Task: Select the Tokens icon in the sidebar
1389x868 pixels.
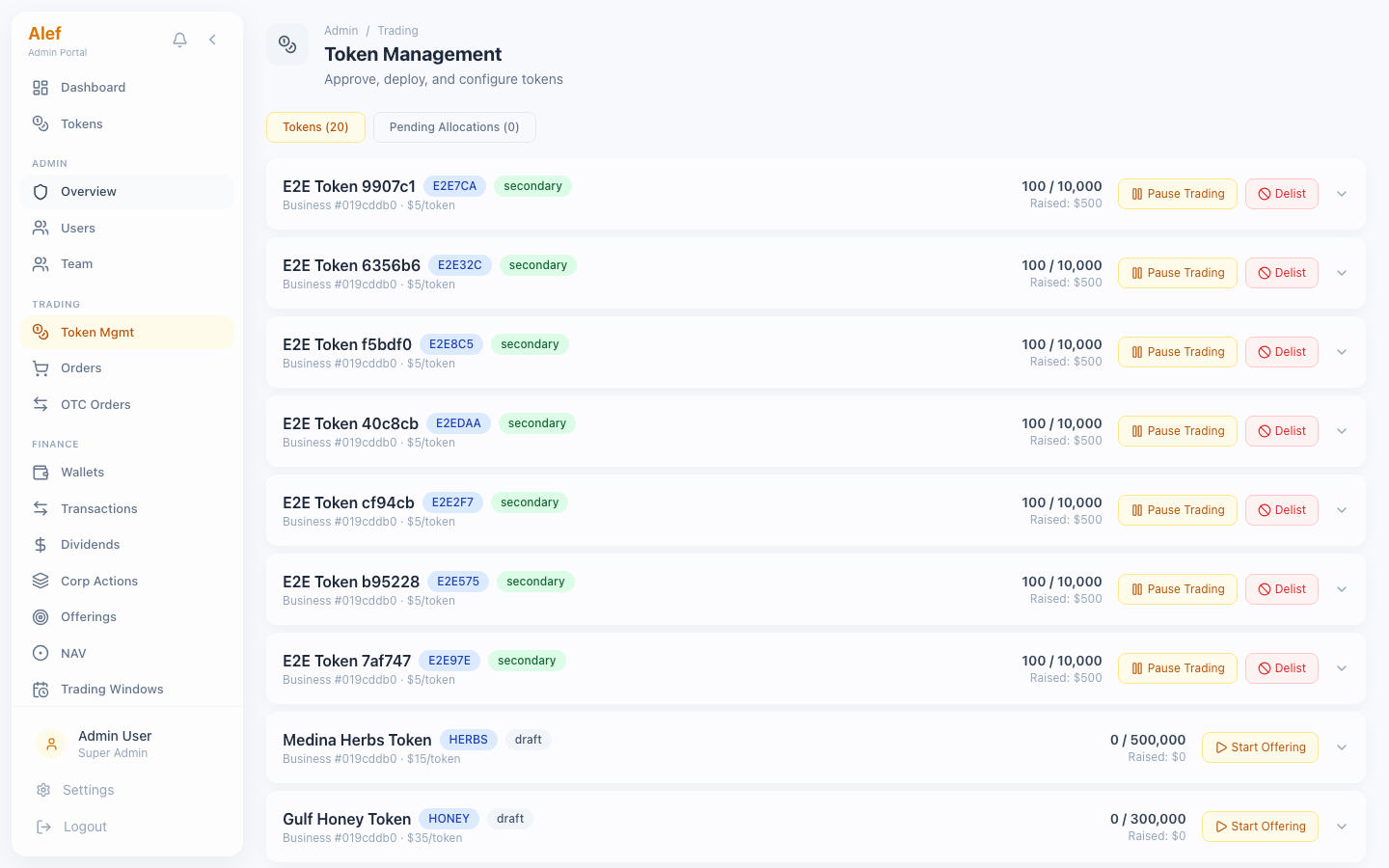Action: click(40, 123)
